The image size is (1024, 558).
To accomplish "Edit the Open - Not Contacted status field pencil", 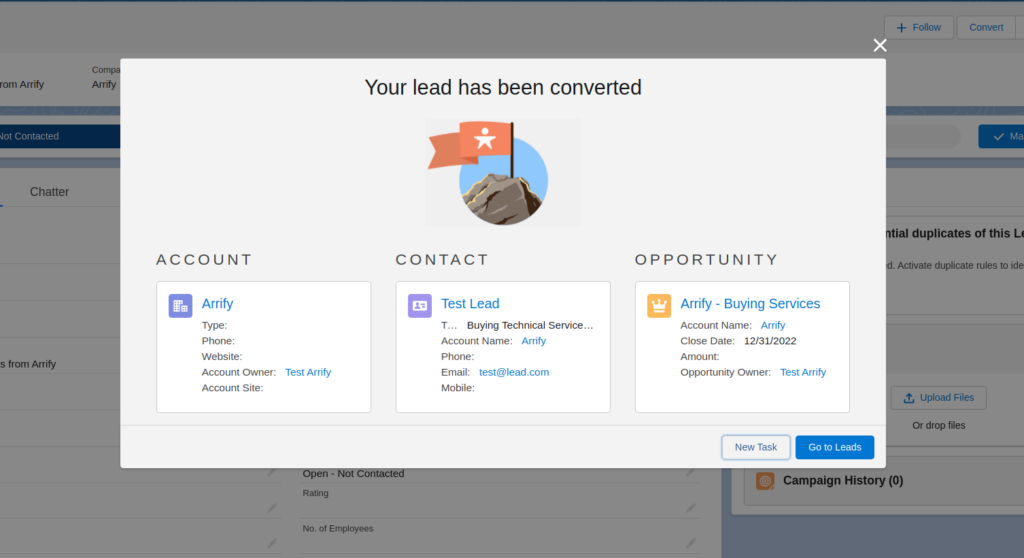I will 691,471.
